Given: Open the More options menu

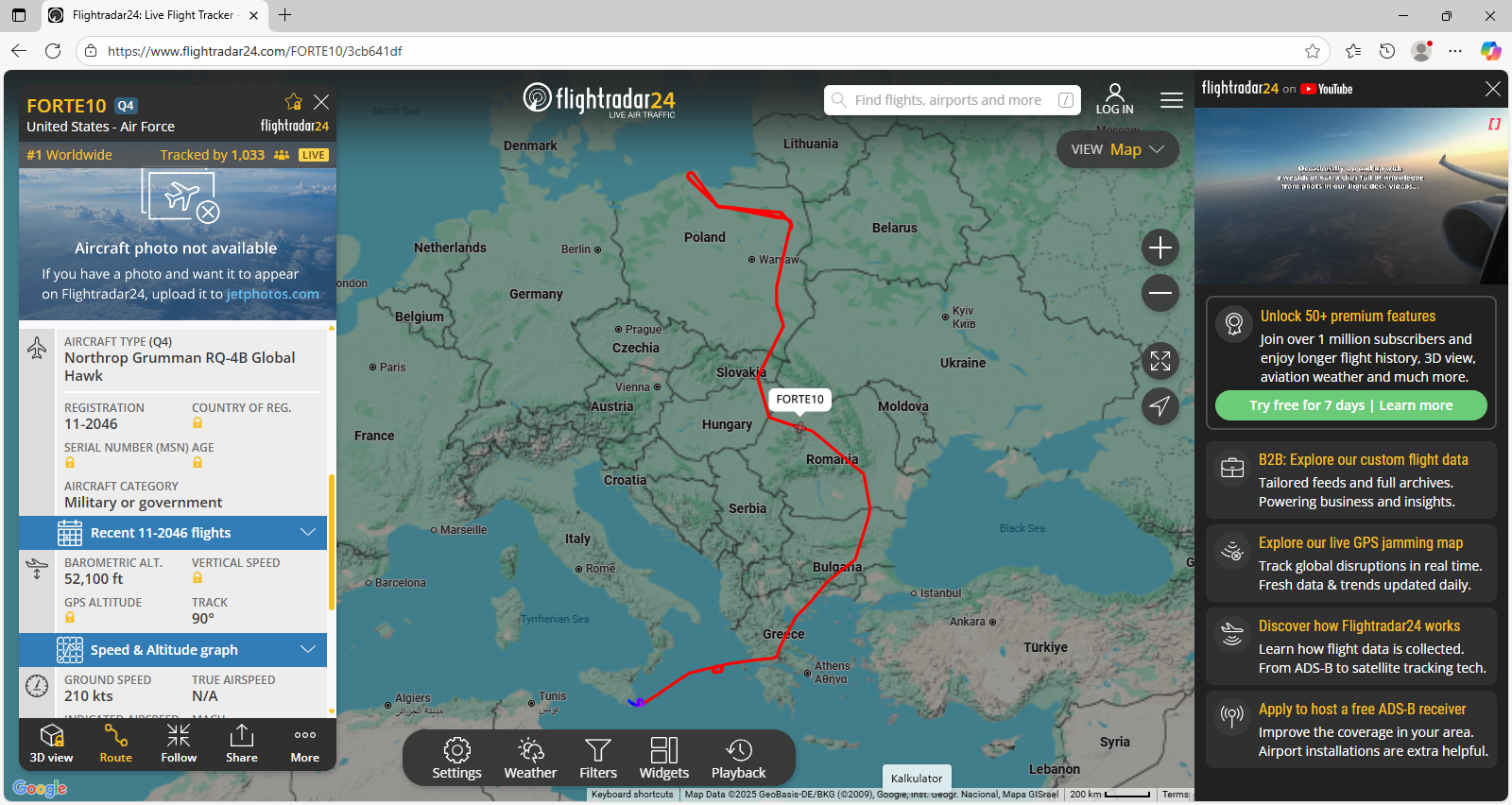Looking at the screenshot, I should pos(304,744).
